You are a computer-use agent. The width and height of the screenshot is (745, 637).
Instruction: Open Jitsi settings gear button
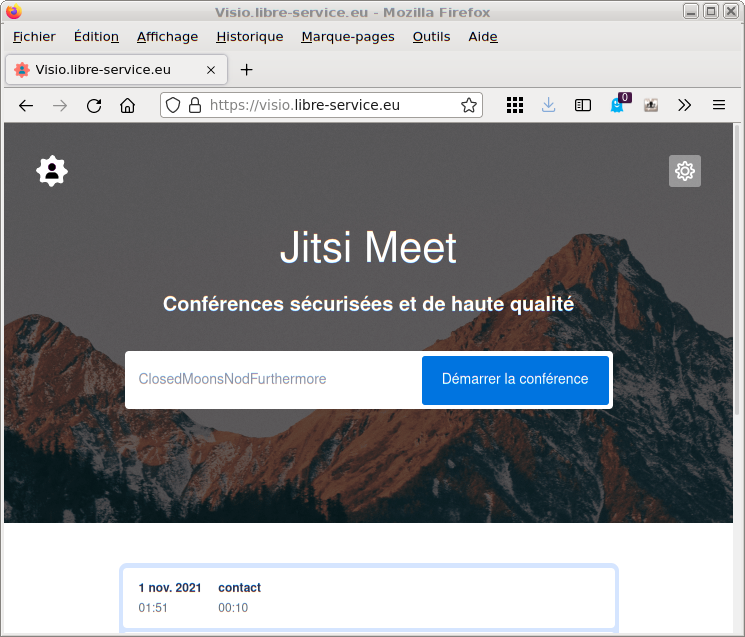coord(685,171)
